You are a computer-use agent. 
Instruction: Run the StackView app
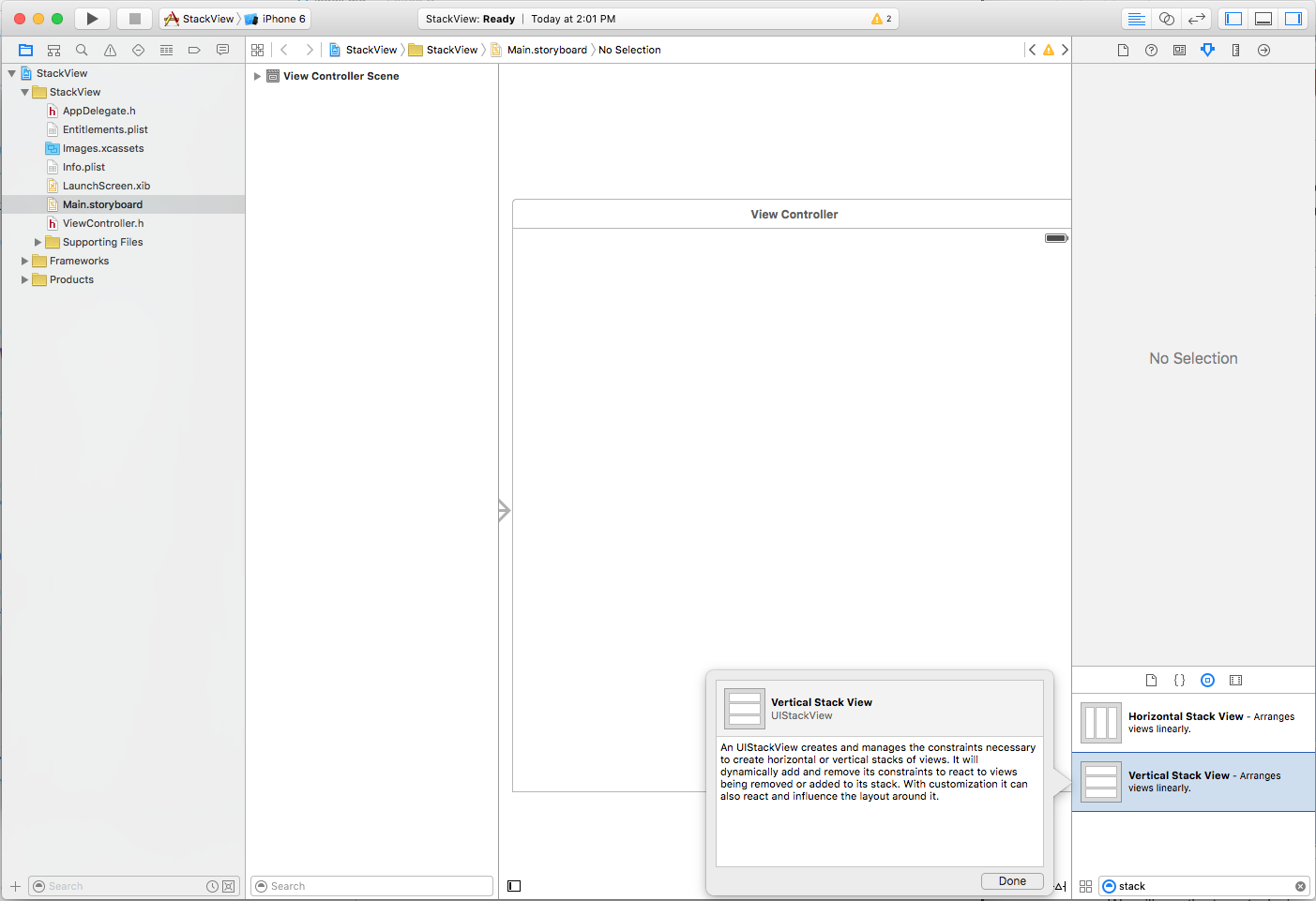click(91, 18)
